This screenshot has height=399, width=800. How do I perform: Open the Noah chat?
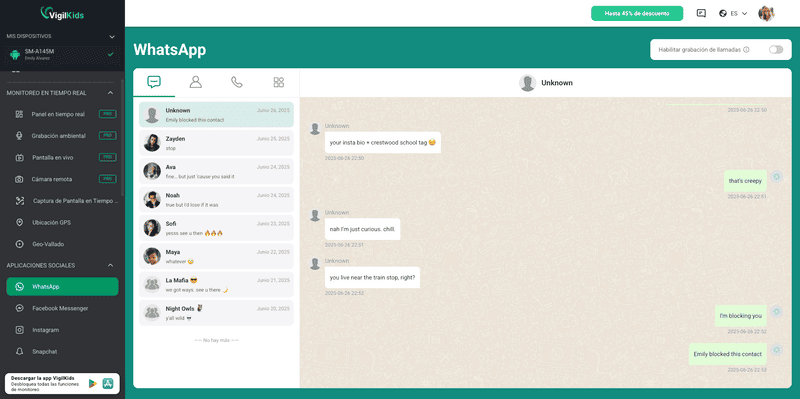pyautogui.click(x=216, y=200)
